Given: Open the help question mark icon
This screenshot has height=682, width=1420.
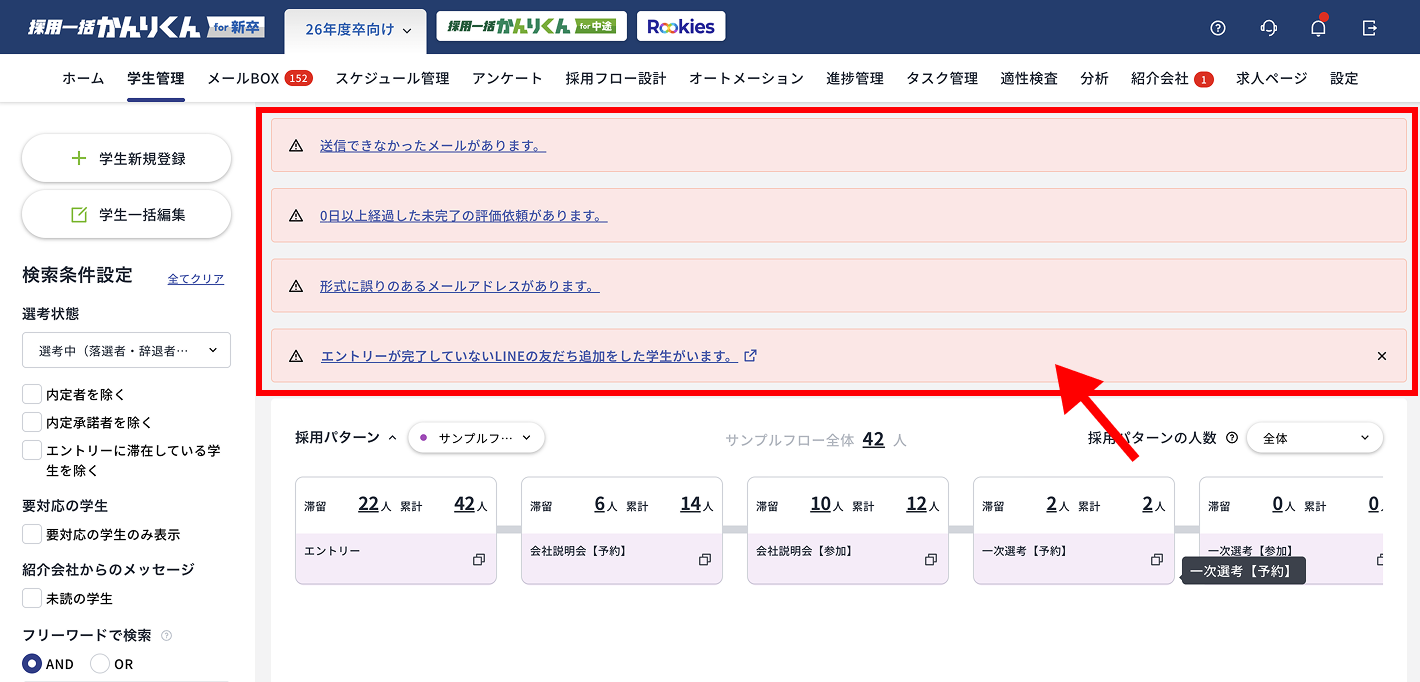Looking at the screenshot, I should (1217, 28).
